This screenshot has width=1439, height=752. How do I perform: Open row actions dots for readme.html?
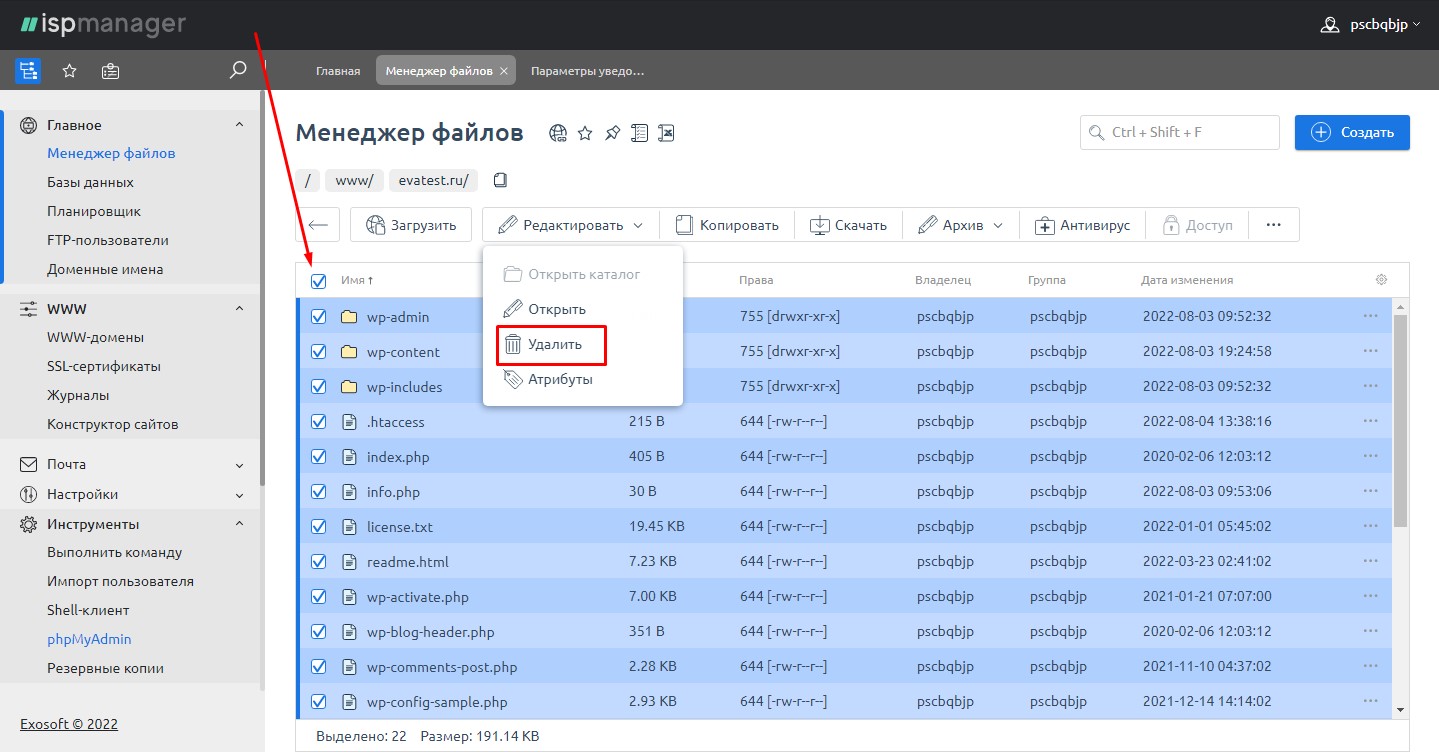point(1370,561)
